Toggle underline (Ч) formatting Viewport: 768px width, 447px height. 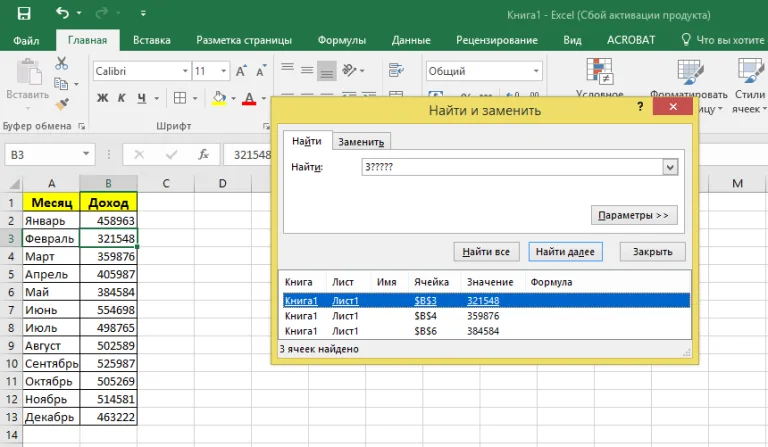click(x=142, y=98)
